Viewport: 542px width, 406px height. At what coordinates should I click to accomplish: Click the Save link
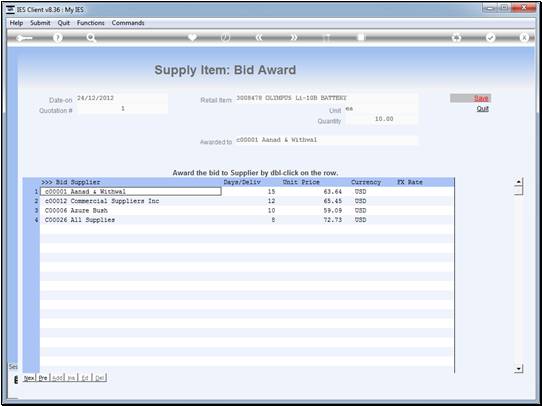(x=481, y=98)
